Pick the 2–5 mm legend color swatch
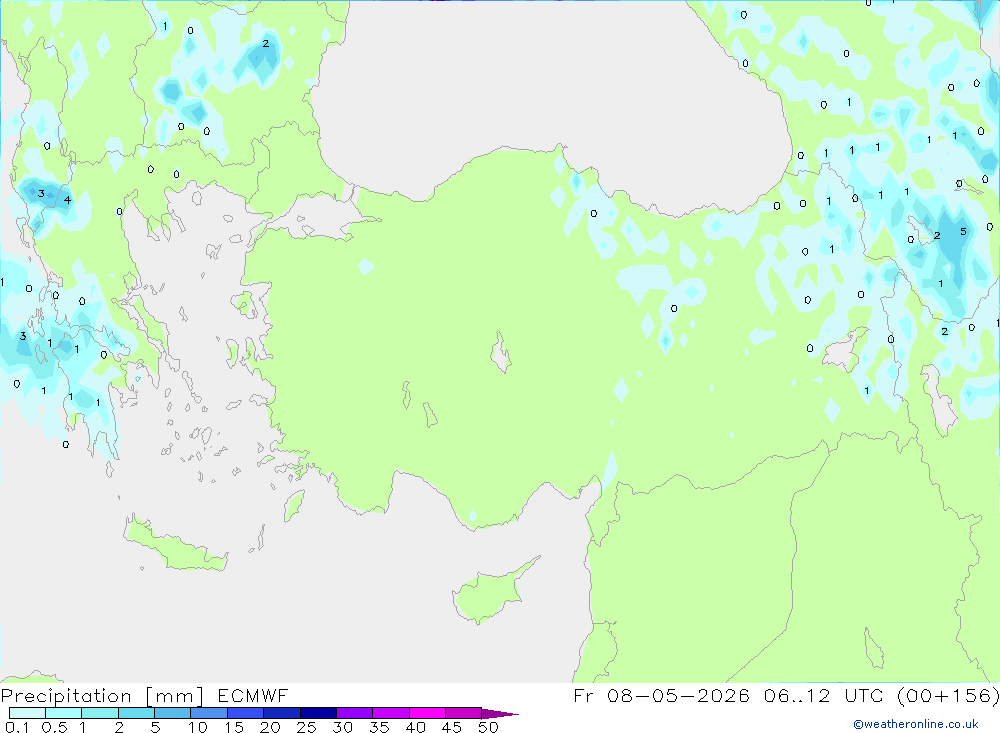 point(136,713)
